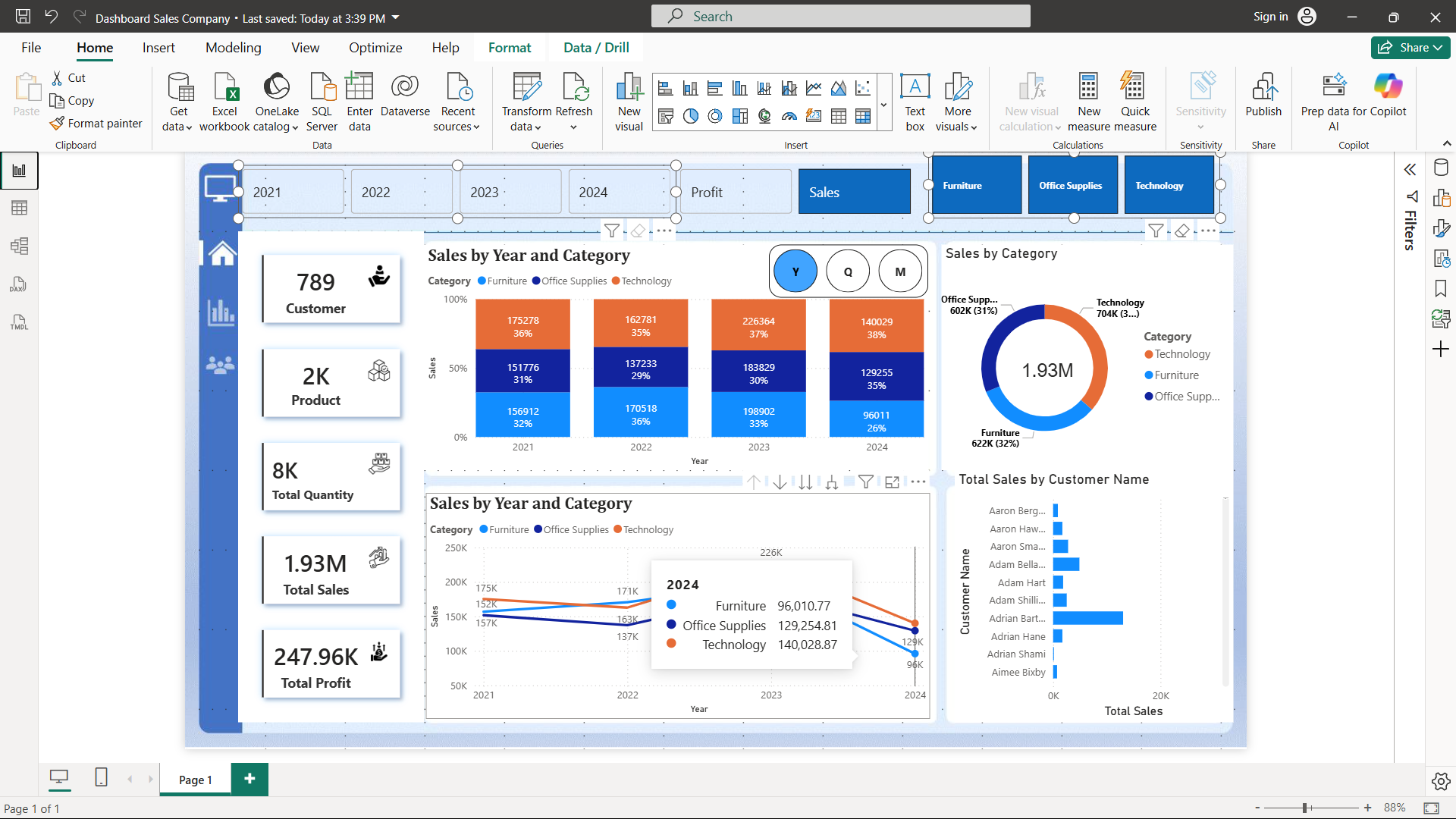The height and width of the screenshot is (819, 1456).
Task: Switch to the Modeling ribbon tab
Action: tap(233, 48)
